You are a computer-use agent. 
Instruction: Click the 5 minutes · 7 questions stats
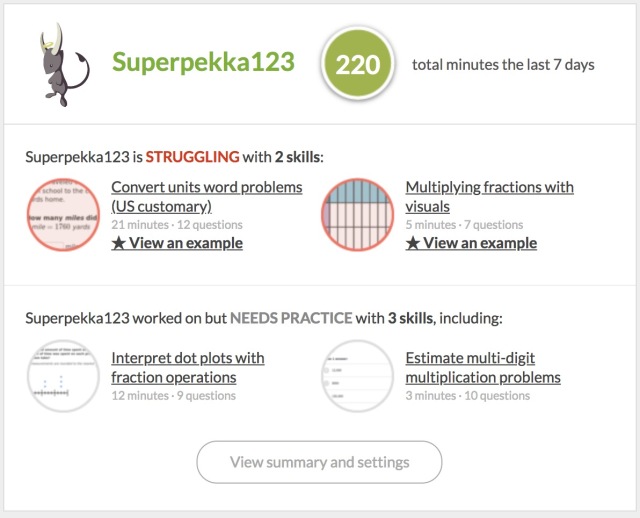point(464,225)
